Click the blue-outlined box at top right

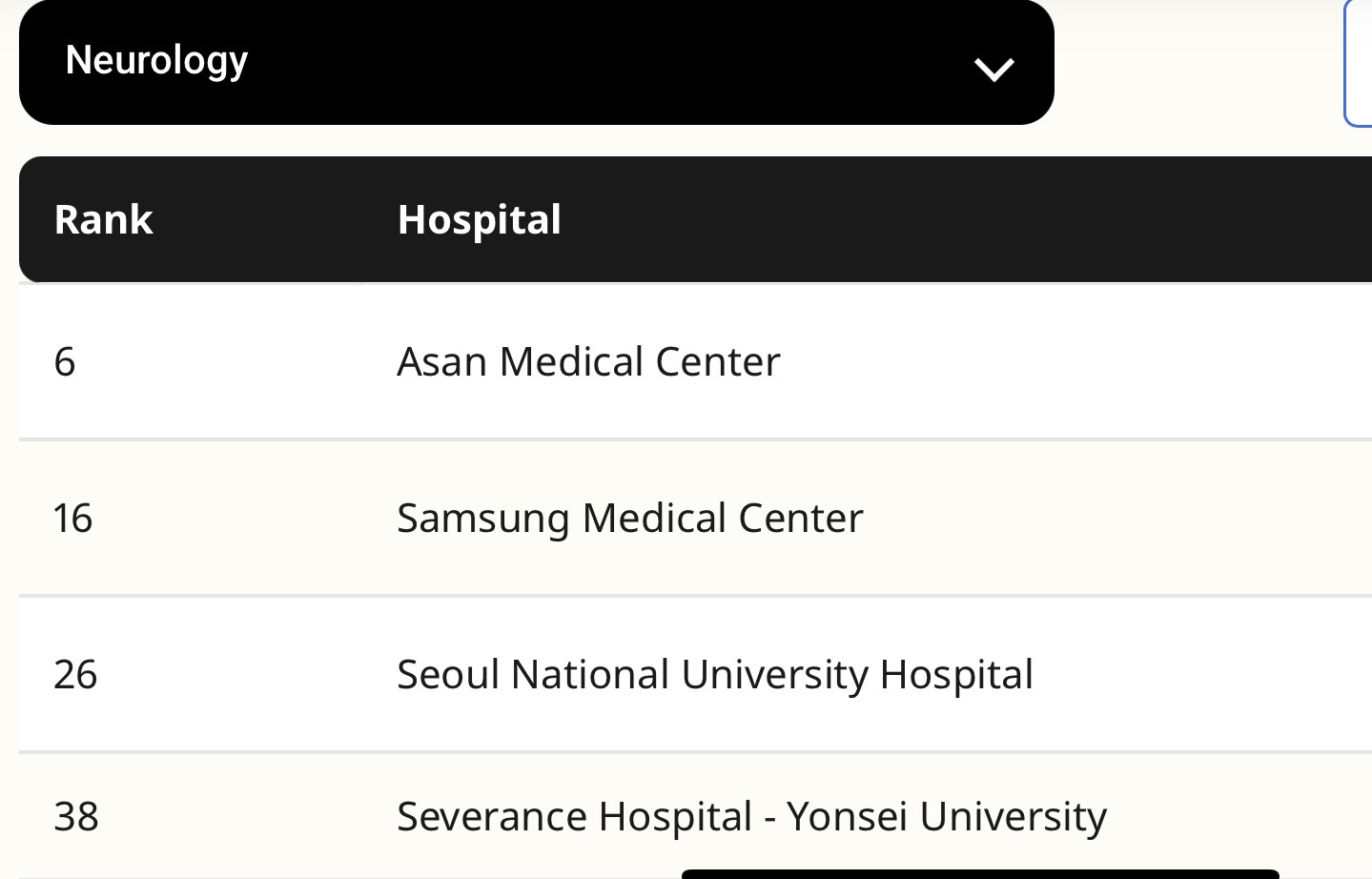click(x=1359, y=63)
